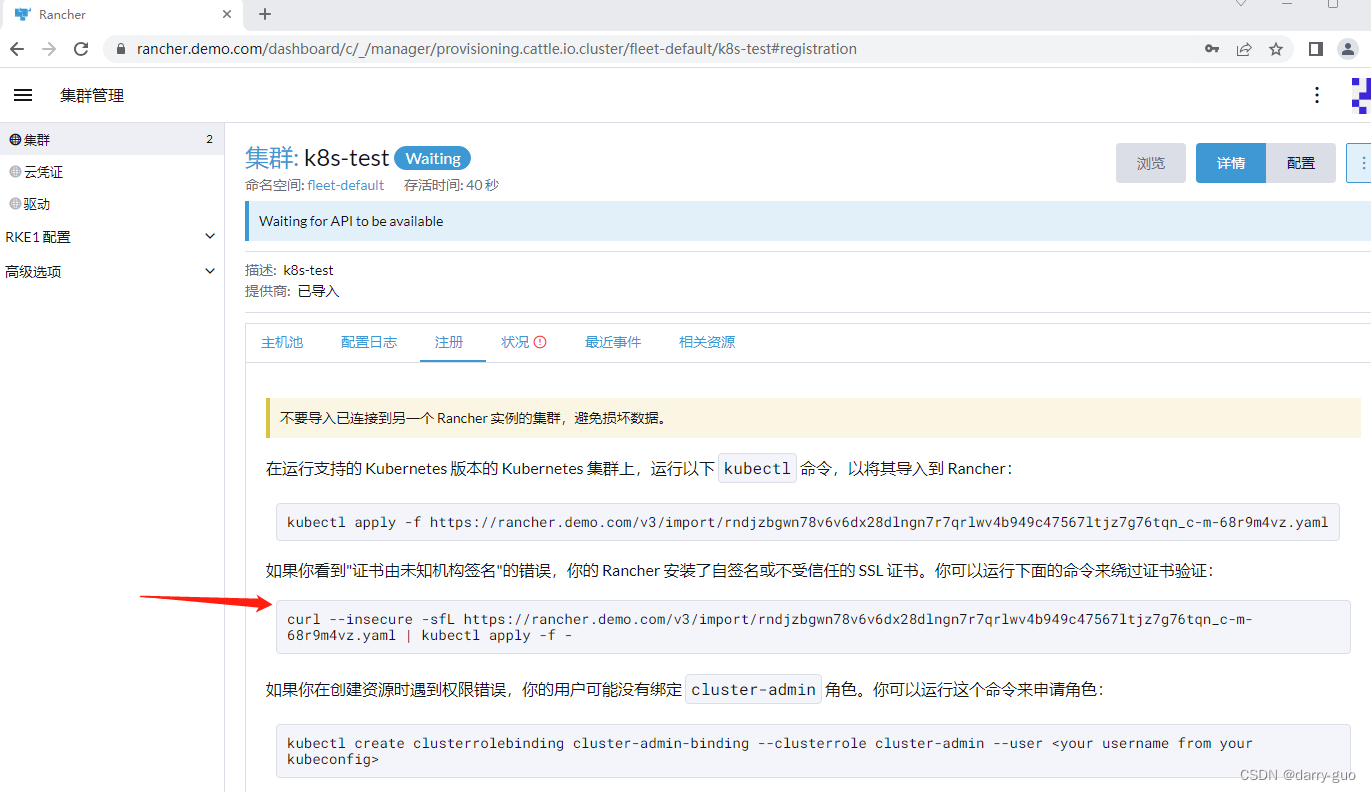
Task: Share this page from address bar
Action: 1244,48
